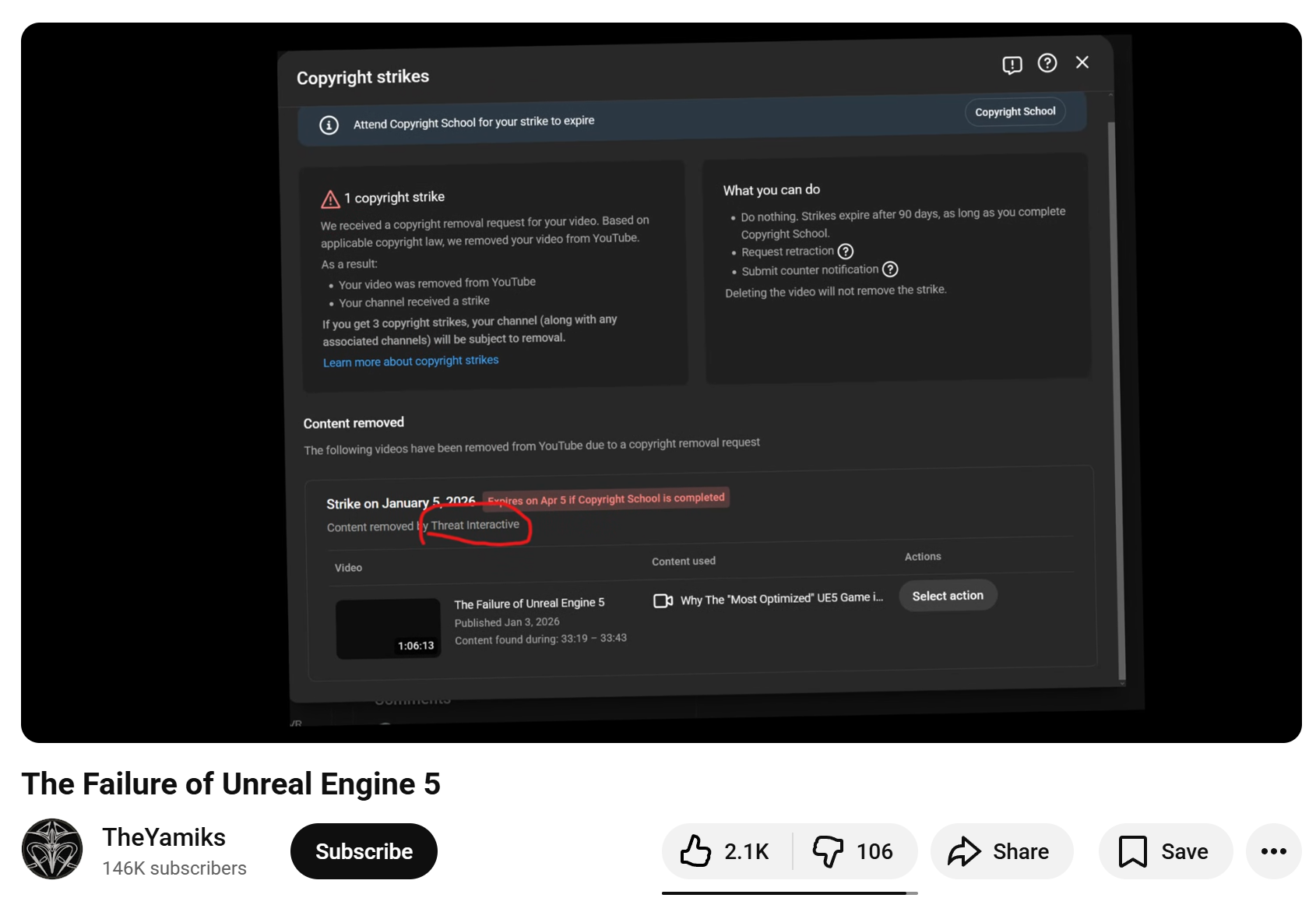Image resolution: width=1316 pixels, height=898 pixels.
Task: Click the info icon beside Attend Copyright School
Action: tap(329, 125)
